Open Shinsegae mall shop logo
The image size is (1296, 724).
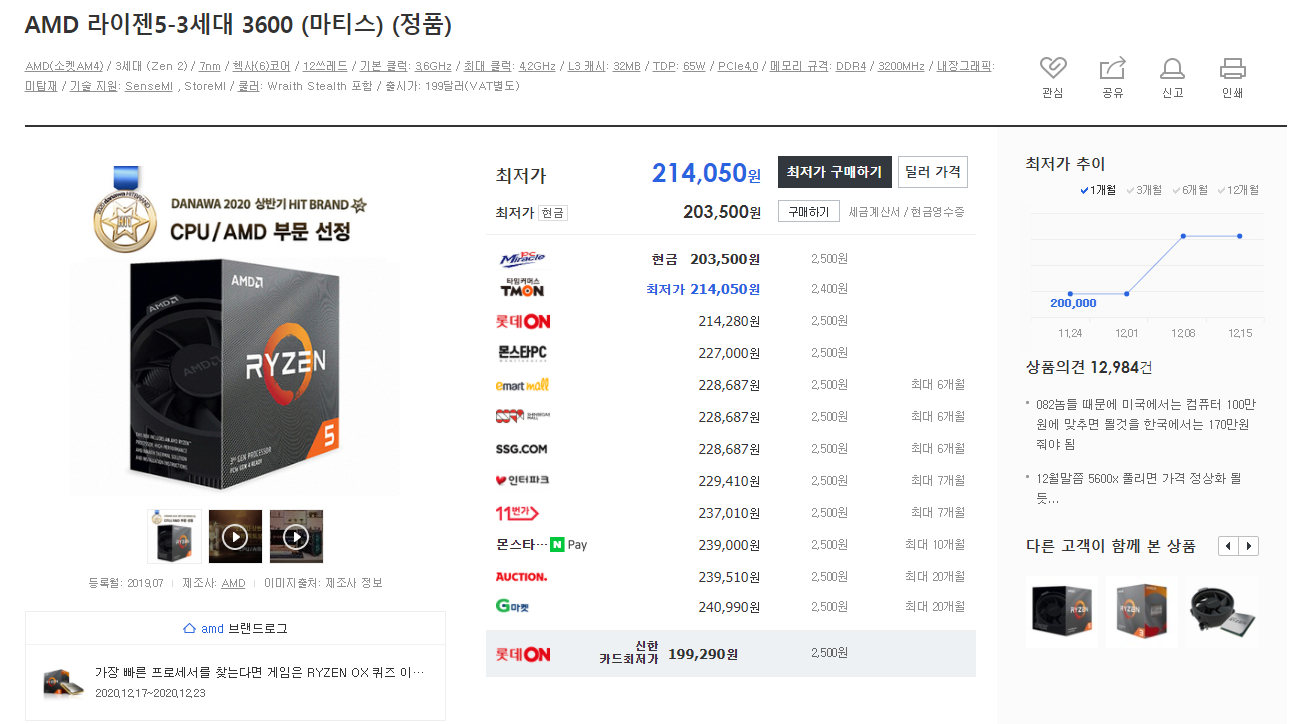click(x=522, y=416)
